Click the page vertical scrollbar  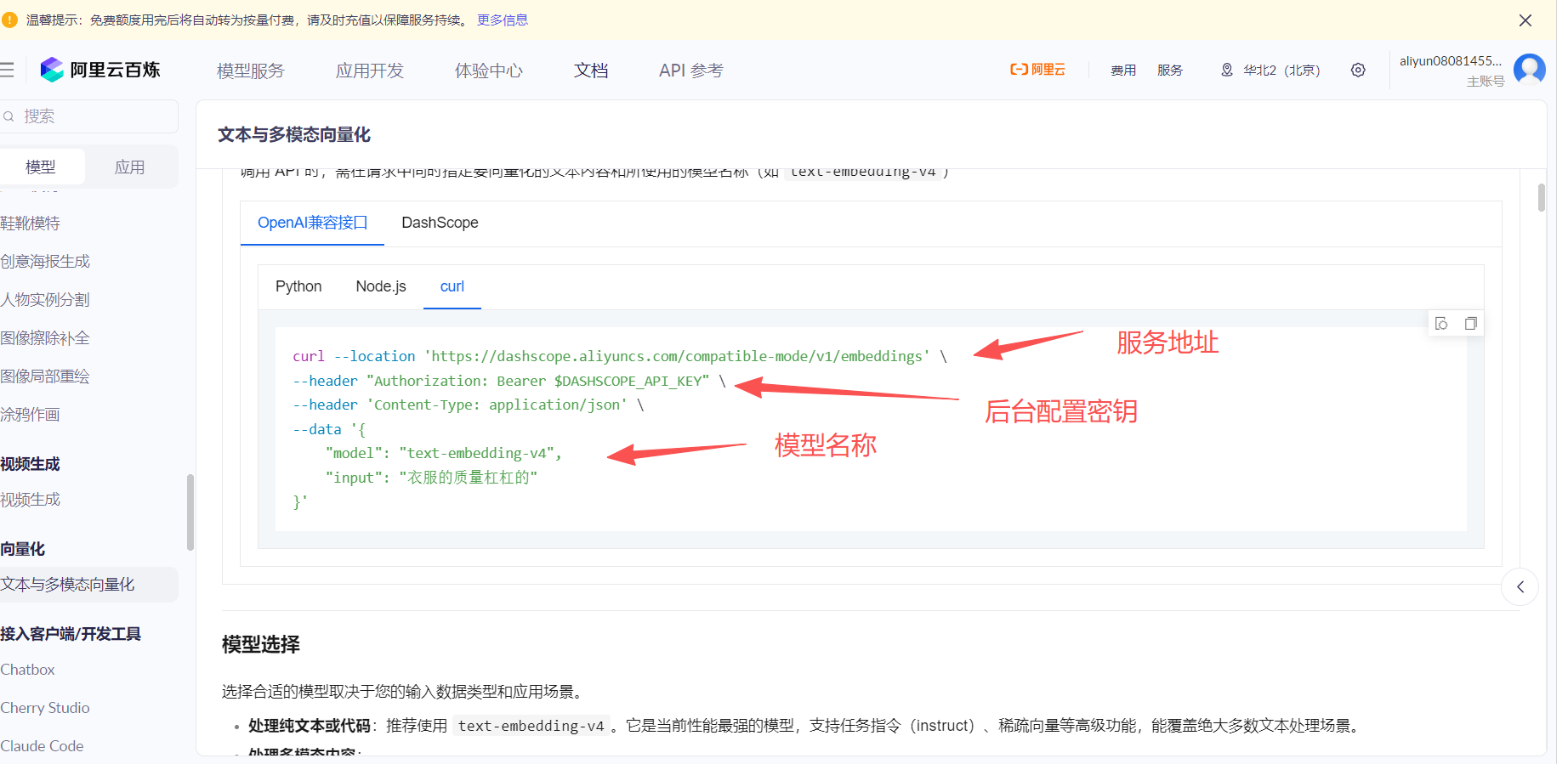1542,198
